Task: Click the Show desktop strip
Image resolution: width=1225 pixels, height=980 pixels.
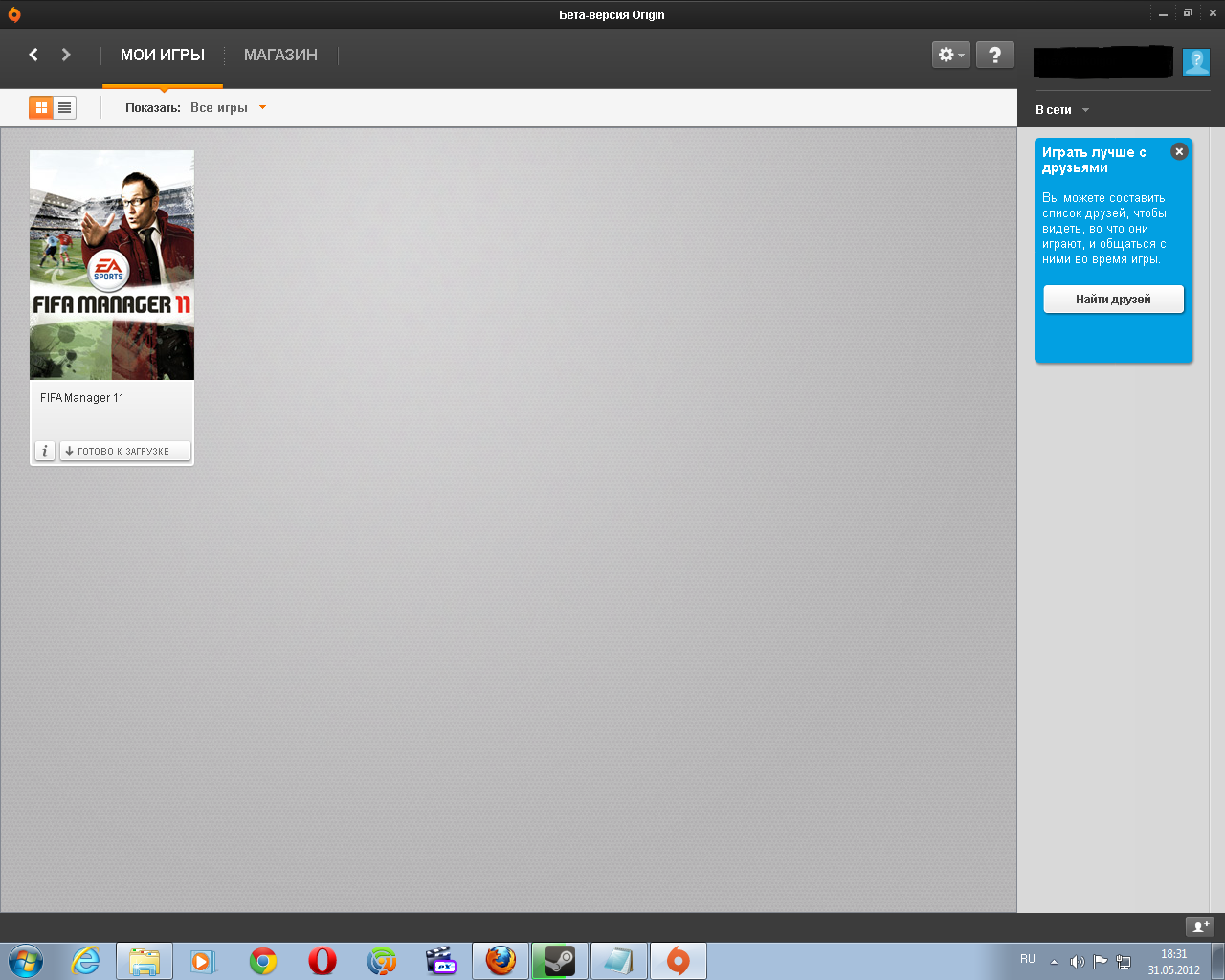Action: click(x=1217, y=961)
